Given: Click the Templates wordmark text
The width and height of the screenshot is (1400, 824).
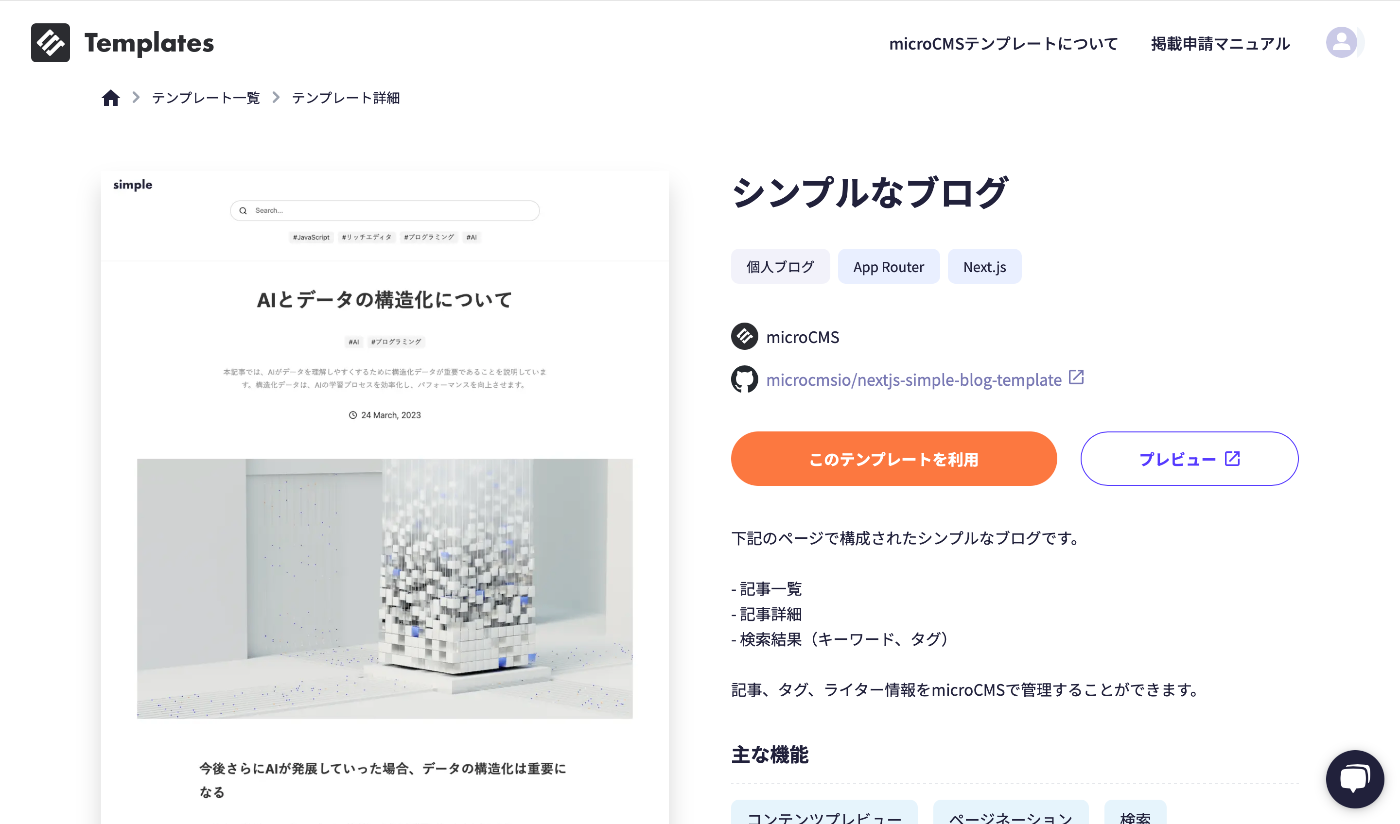Looking at the screenshot, I should coord(149,43).
